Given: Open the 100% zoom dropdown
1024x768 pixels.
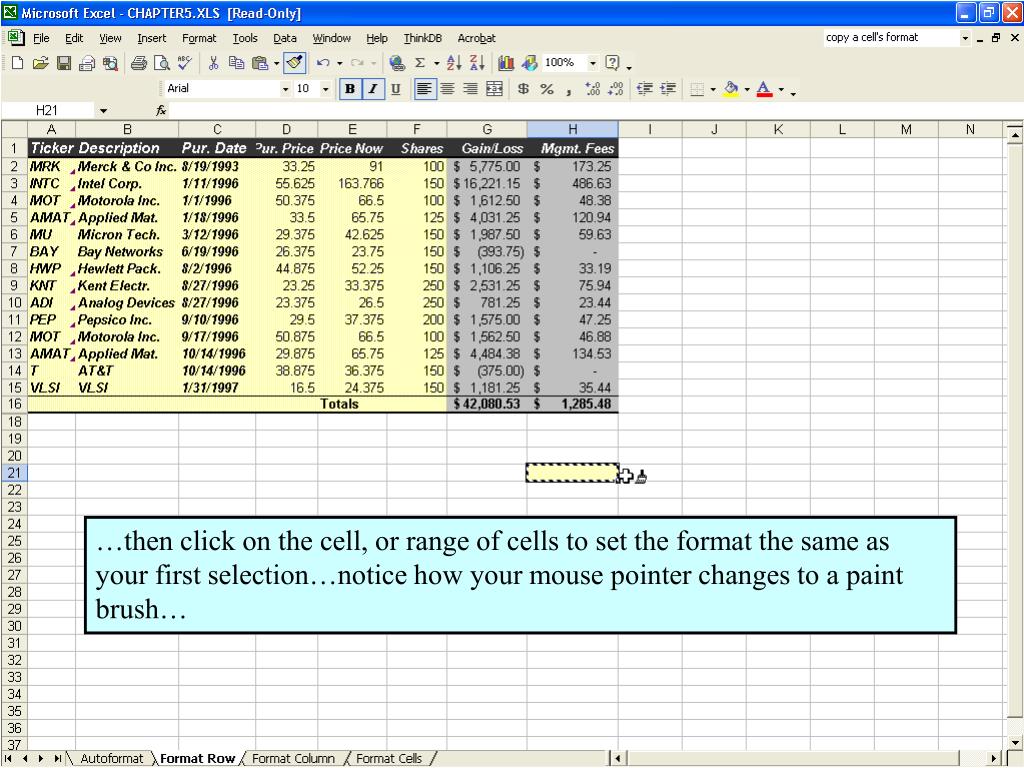Looking at the screenshot, I should 593,63.
